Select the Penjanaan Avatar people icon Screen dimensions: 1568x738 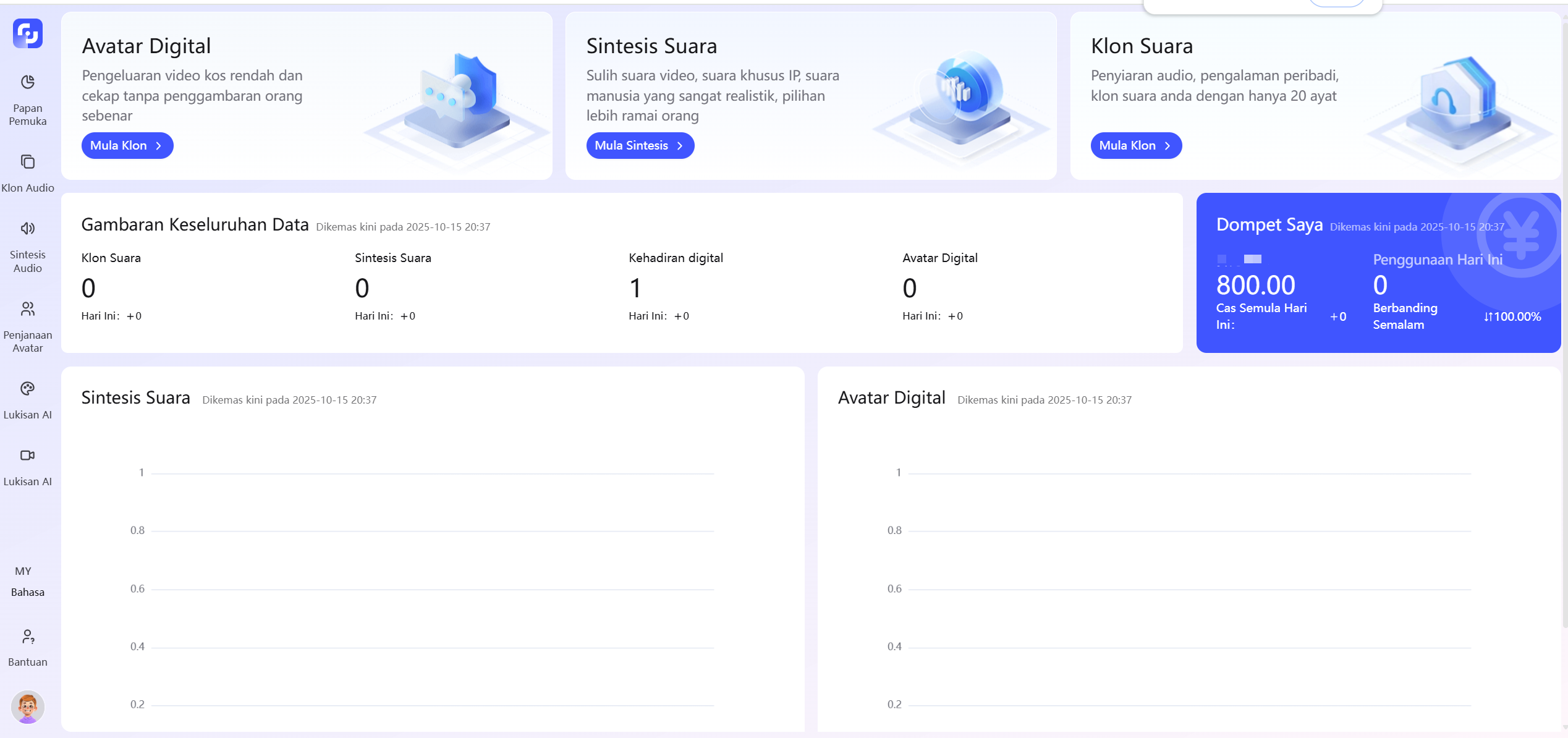click(27, 309)
